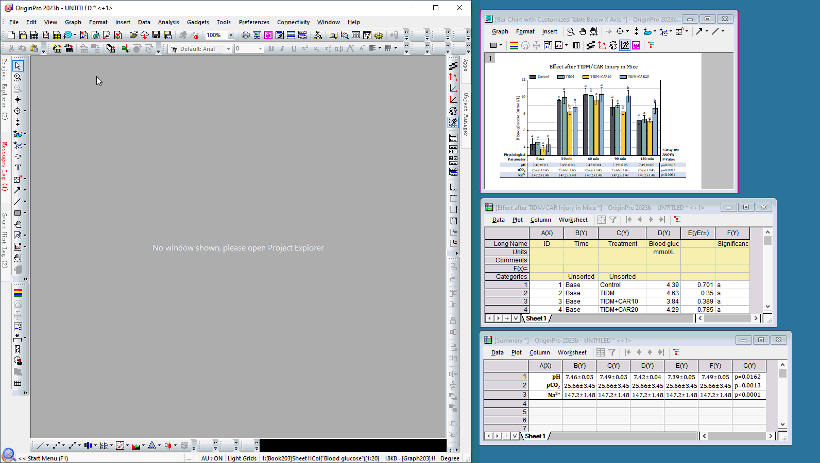Click the magnifier search icon beside Start Menu
820x463 pixels.
[x=8, y=456]
